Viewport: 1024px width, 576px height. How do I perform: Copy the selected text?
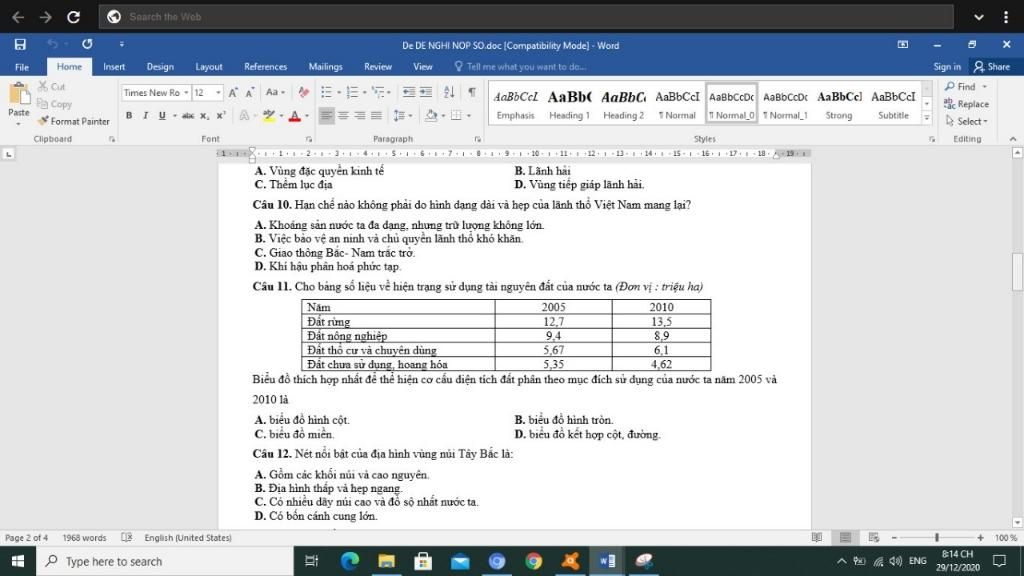pos(54,104)
